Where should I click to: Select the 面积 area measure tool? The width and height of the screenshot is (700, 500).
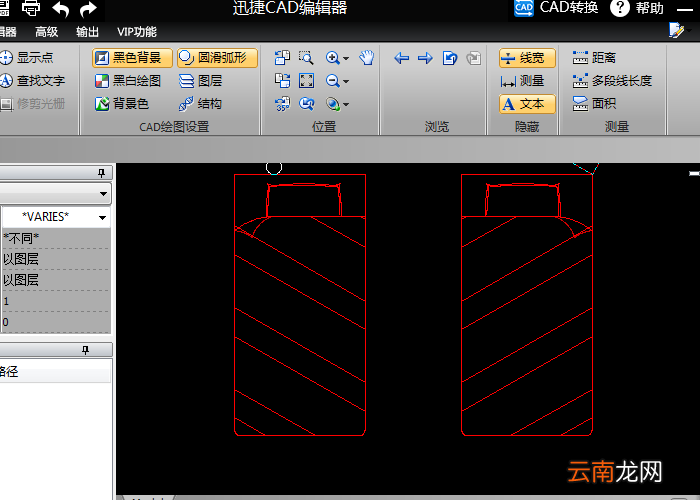(x=594, y=104)
